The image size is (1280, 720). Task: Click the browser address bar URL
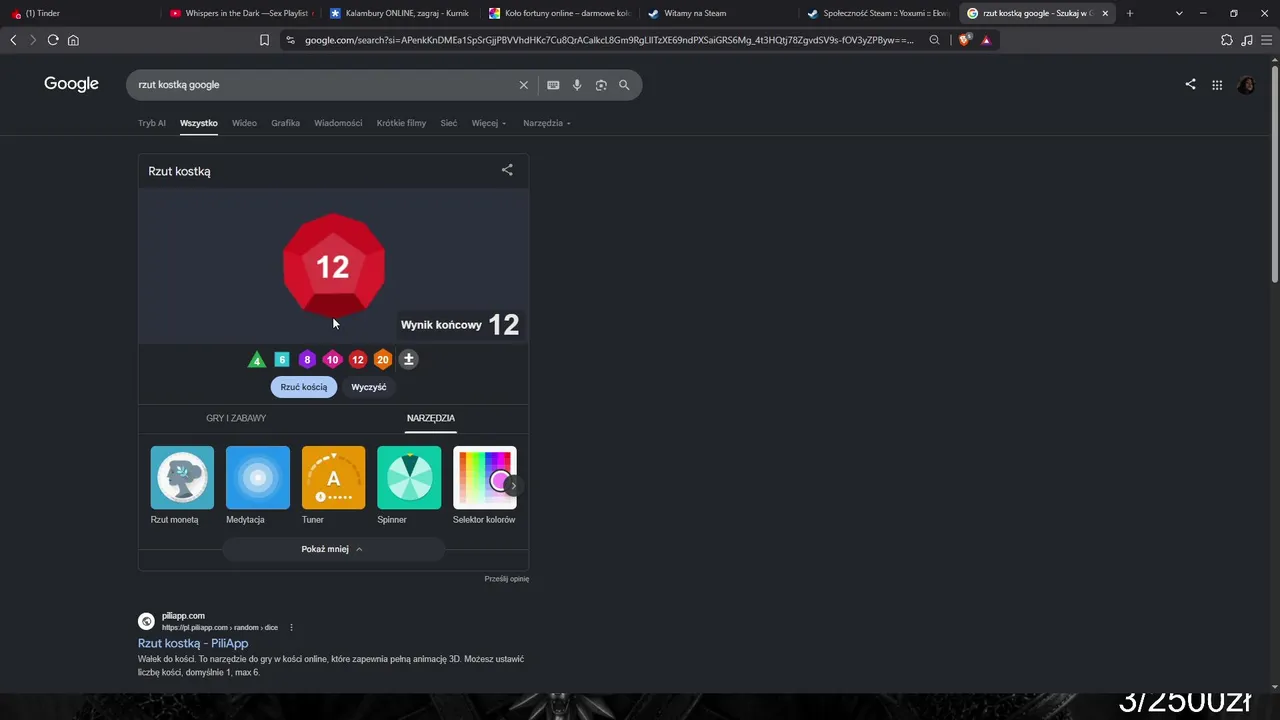point(609,40)
